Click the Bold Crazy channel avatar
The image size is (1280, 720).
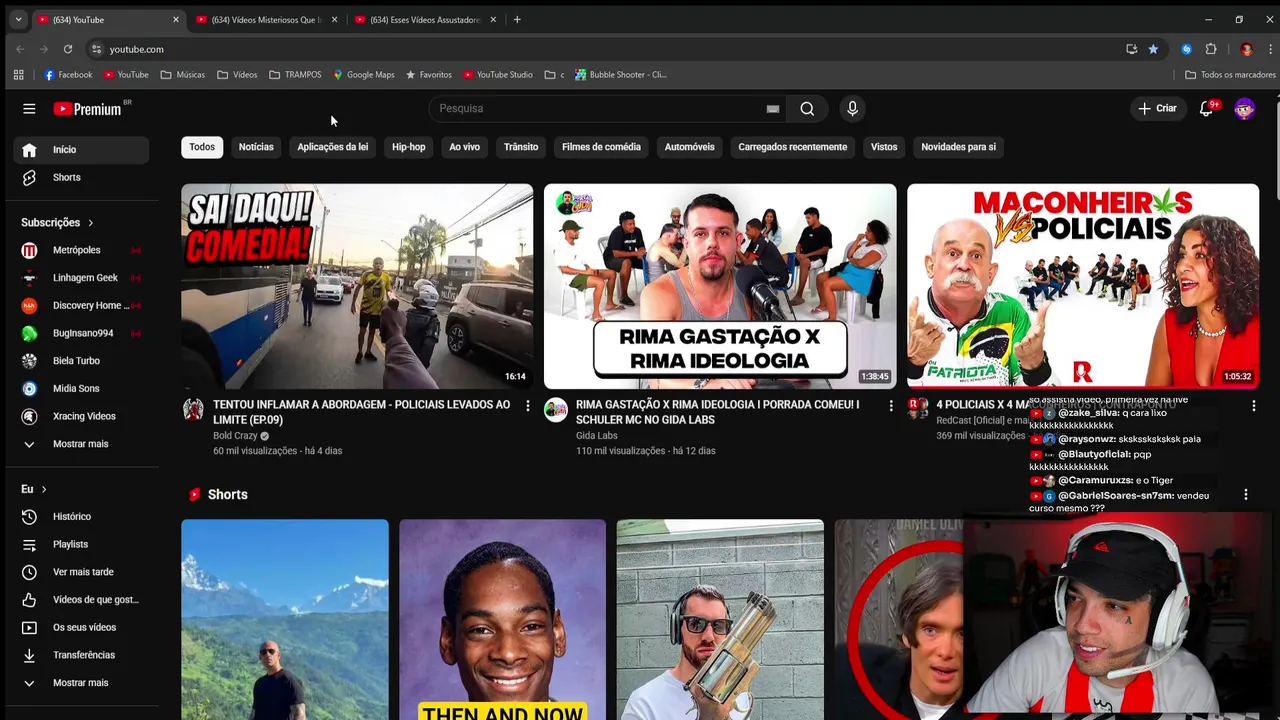(193, 409)
